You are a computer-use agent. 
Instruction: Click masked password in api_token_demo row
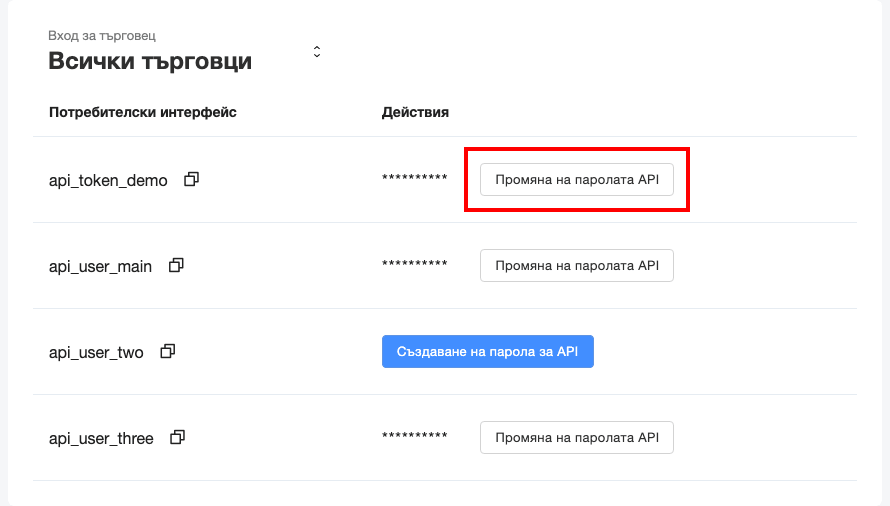click(x=415, y=180)
